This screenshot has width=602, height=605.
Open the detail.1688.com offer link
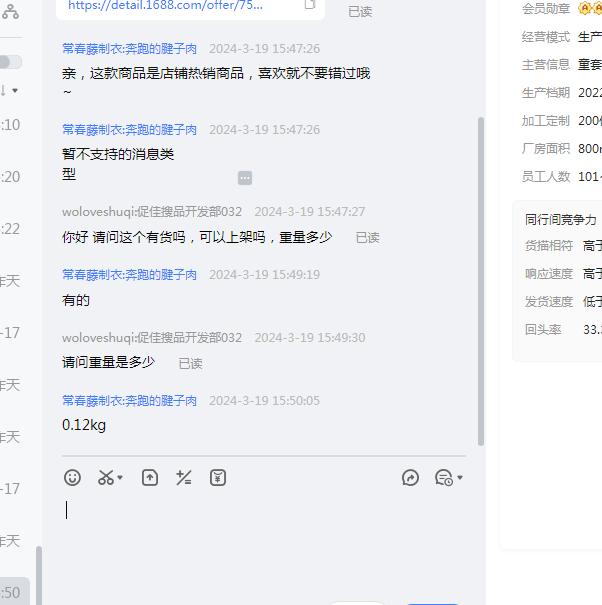(x=166, y=5)
